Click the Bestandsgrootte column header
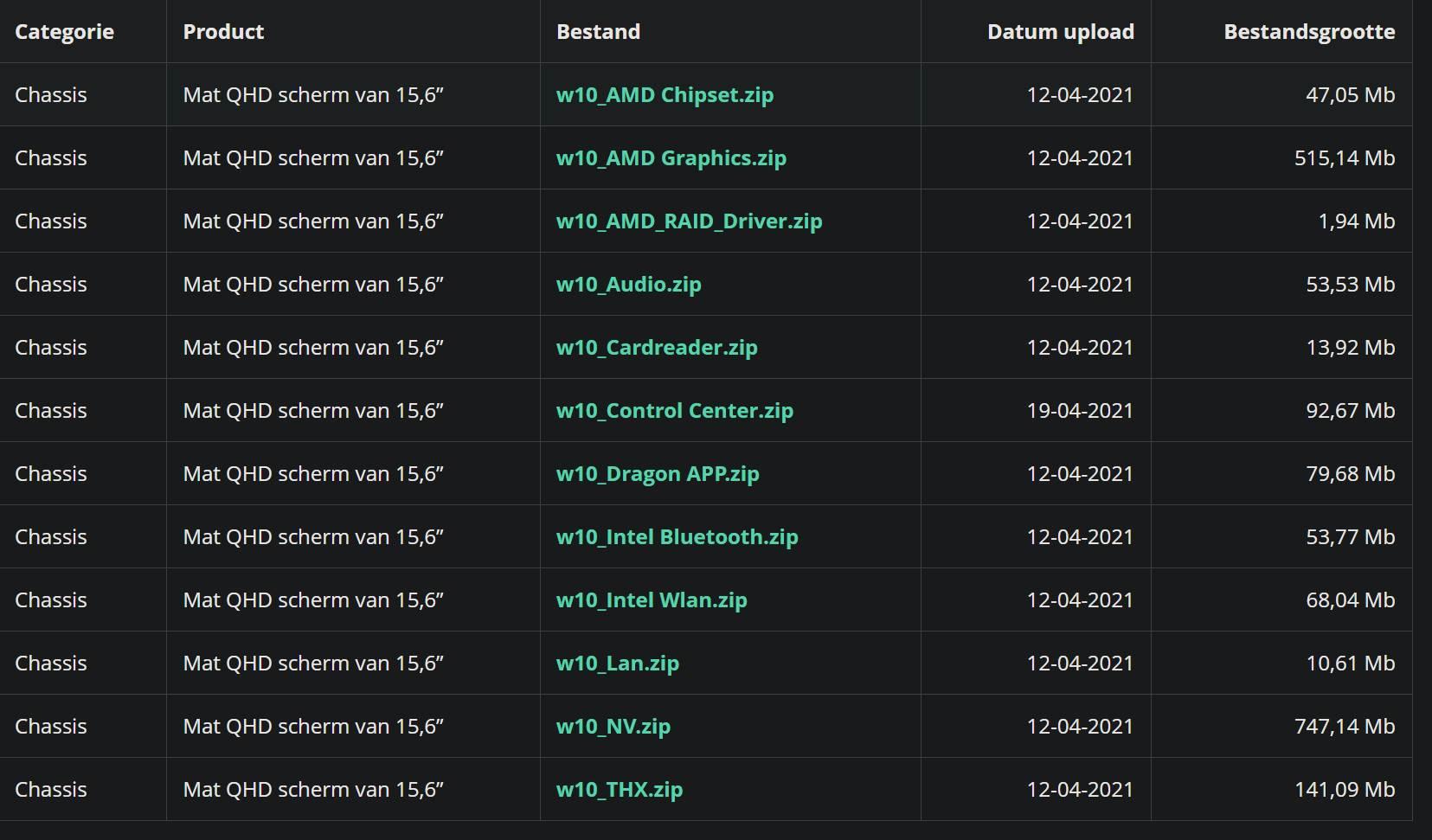This screenshot has height=840, width=1432. tap(1309, 32)
